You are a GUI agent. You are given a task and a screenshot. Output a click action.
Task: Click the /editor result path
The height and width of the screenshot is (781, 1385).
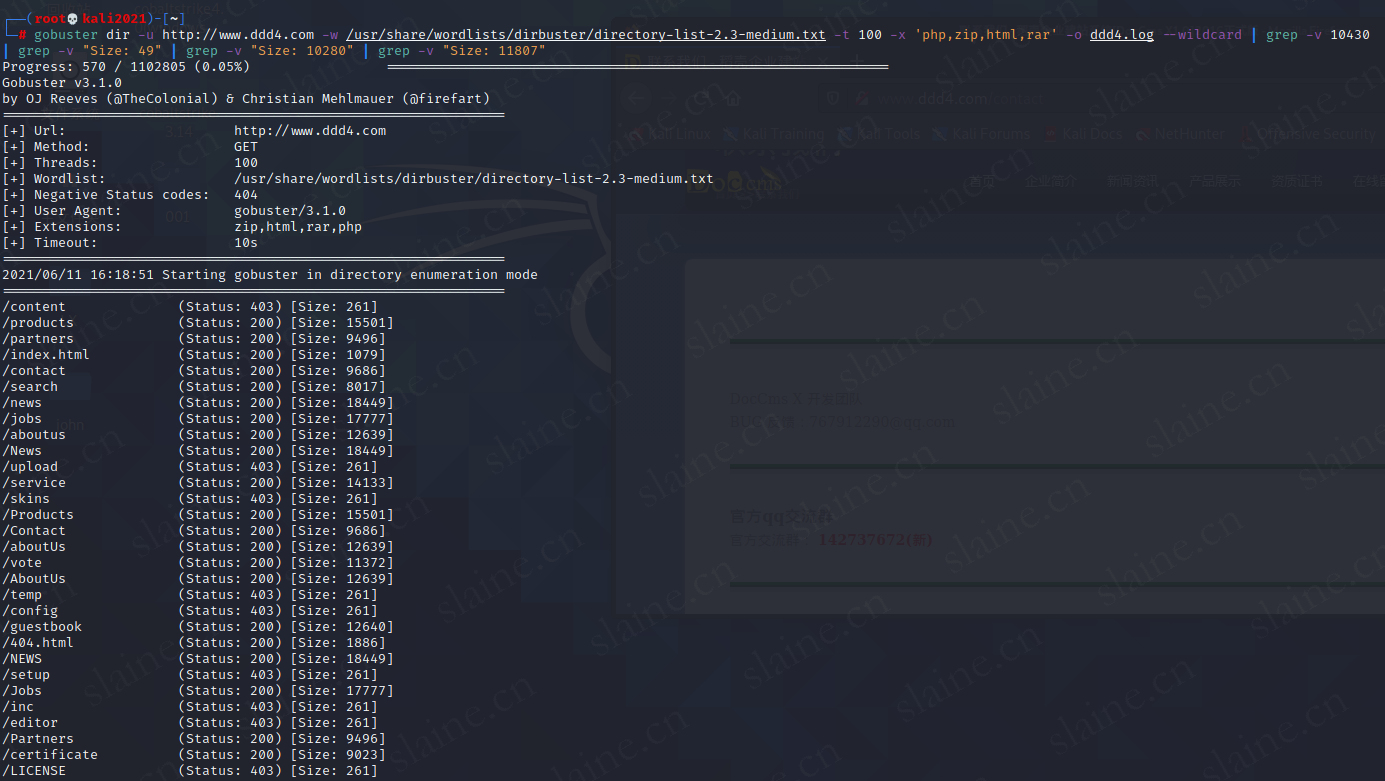(x=30, y=723)
